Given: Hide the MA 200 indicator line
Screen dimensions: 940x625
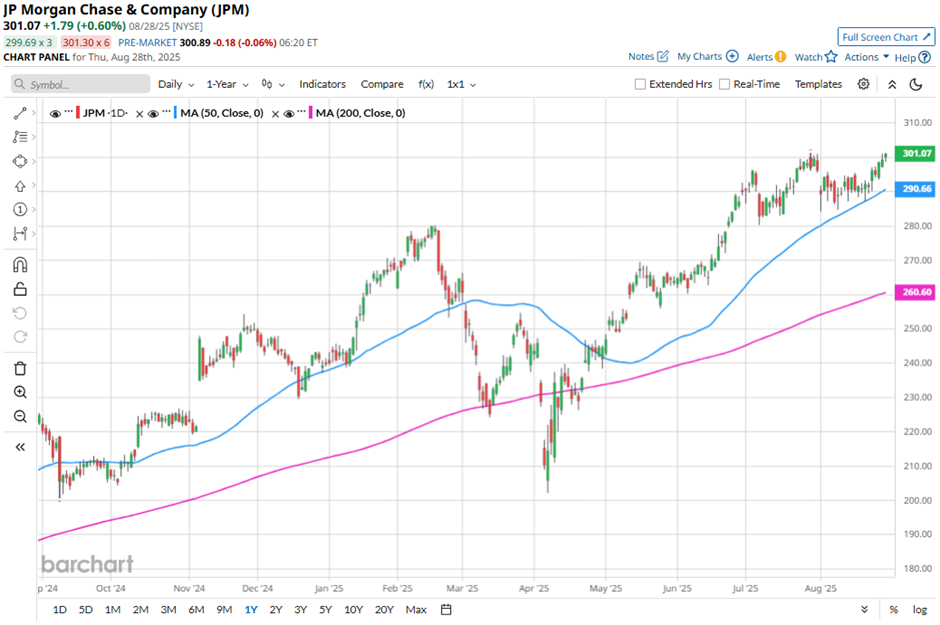Looking at the screenshot, I should [288, 114].
